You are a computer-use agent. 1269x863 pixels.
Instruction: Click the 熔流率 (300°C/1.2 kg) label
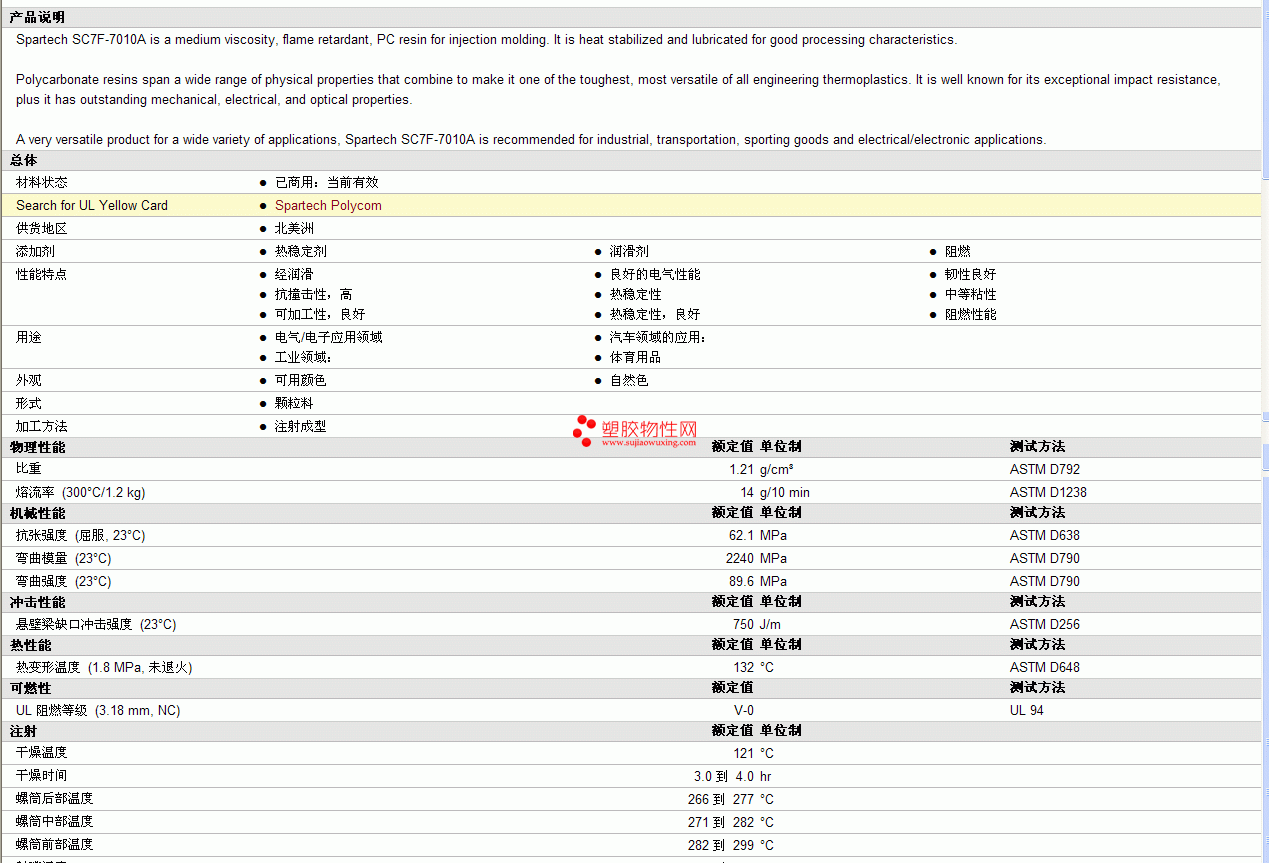pos(80,492)
